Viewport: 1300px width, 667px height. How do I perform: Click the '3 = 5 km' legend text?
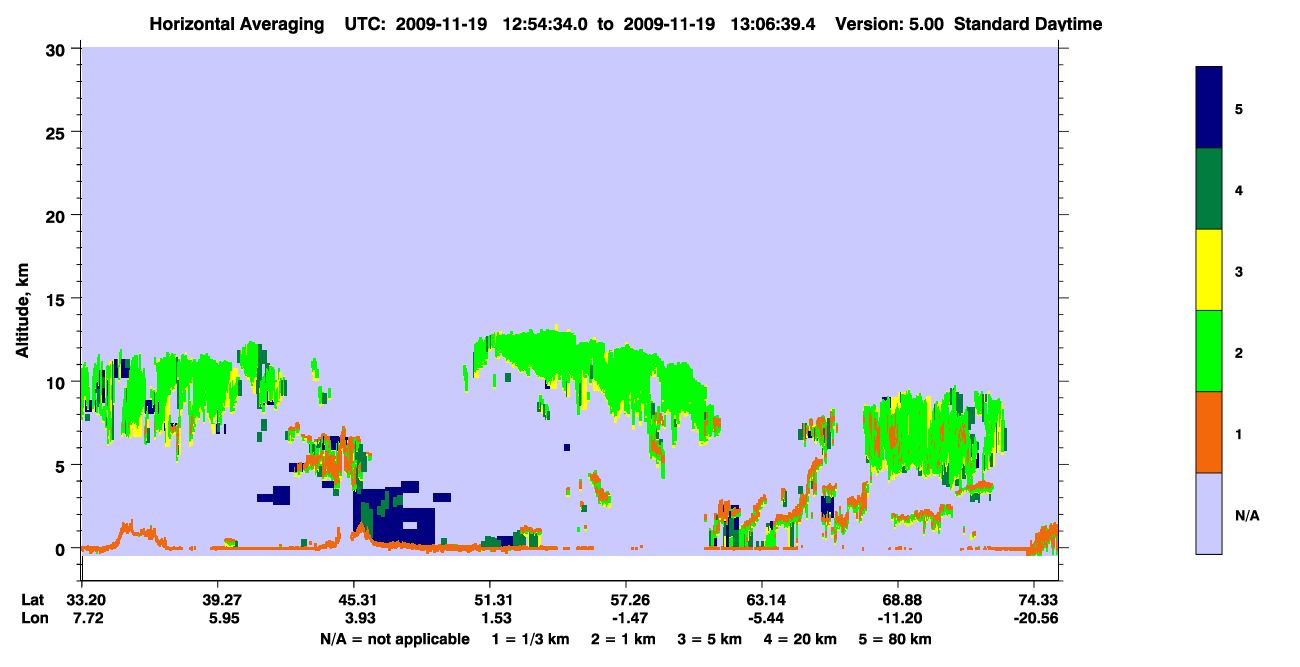click(710, 639)
